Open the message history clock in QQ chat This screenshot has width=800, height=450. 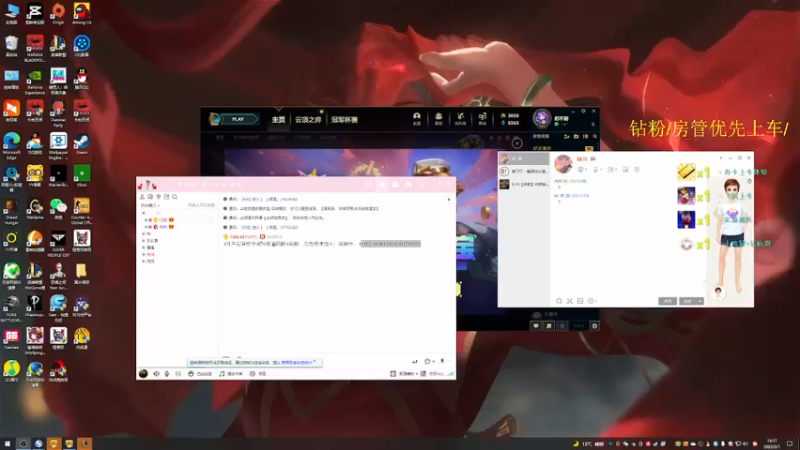click(592, 301)
